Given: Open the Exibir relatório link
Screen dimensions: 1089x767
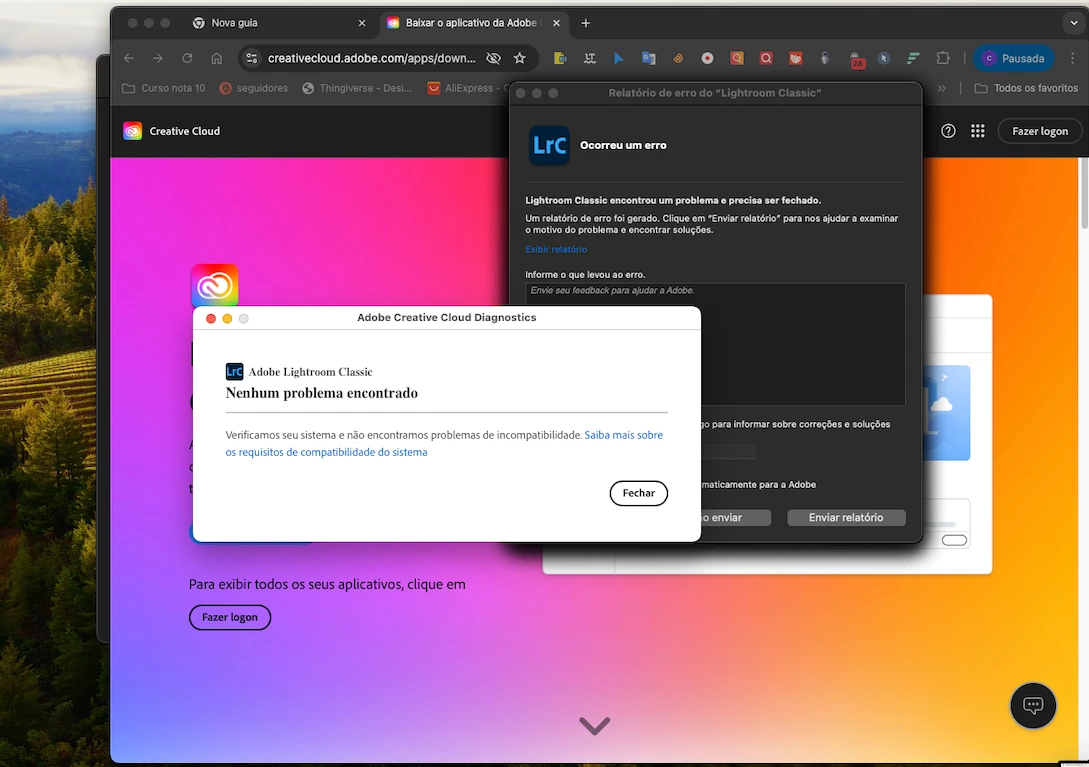Looking at the screenshot, I should point(556,249).
